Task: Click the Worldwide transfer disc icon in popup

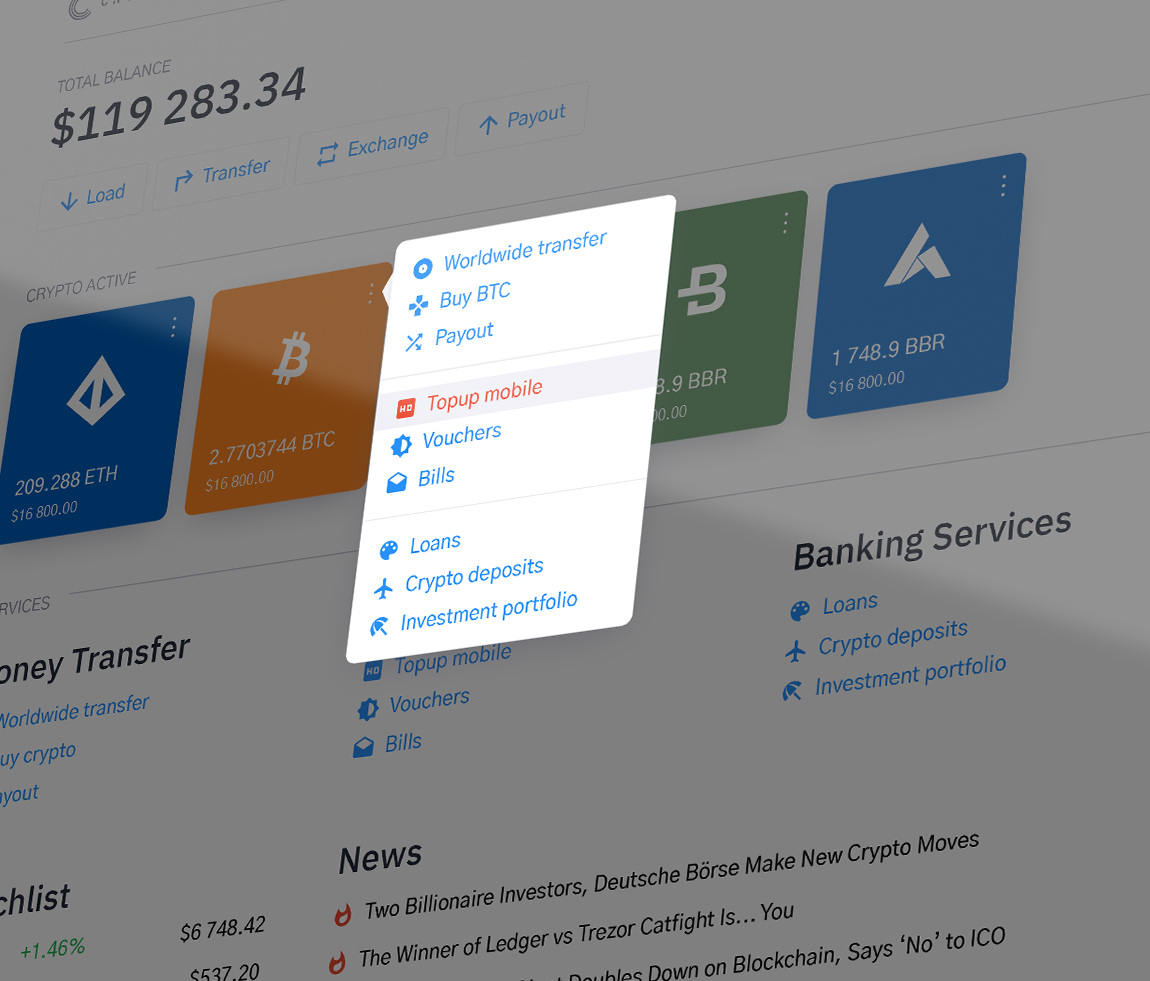Action: (422, 268)
